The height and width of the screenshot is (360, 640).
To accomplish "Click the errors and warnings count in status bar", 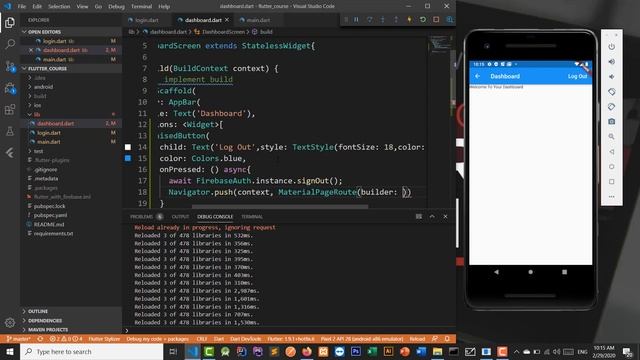I will click(66, 339).
